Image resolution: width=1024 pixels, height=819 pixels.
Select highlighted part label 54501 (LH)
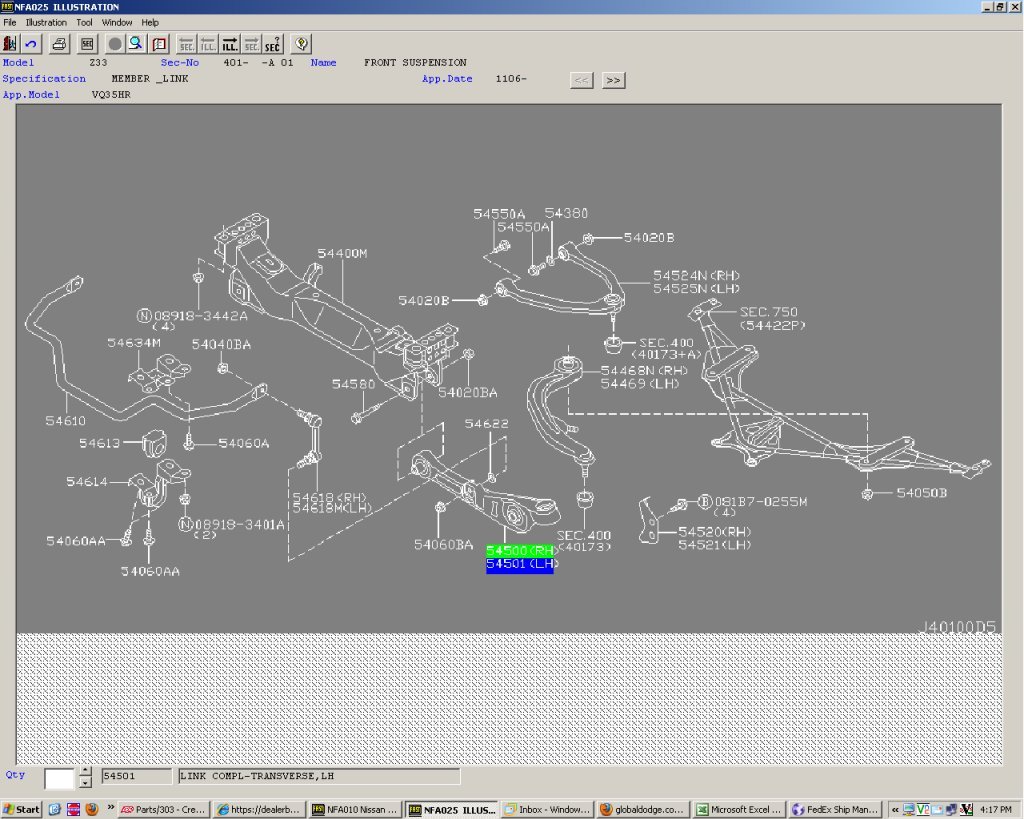click(x=520, y=564)
